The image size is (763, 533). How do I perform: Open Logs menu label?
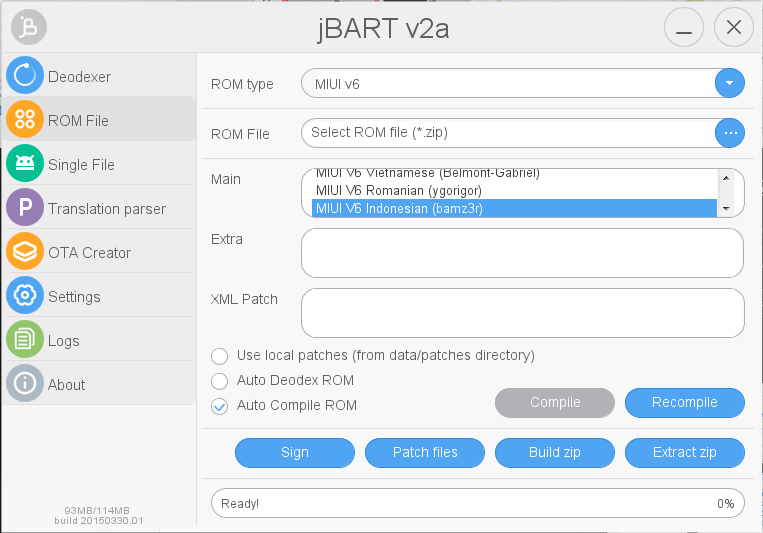pos(64,341)
